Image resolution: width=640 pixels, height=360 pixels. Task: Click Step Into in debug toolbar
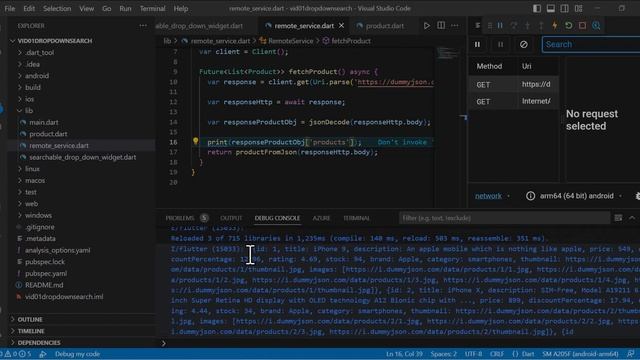click(527, 25)
